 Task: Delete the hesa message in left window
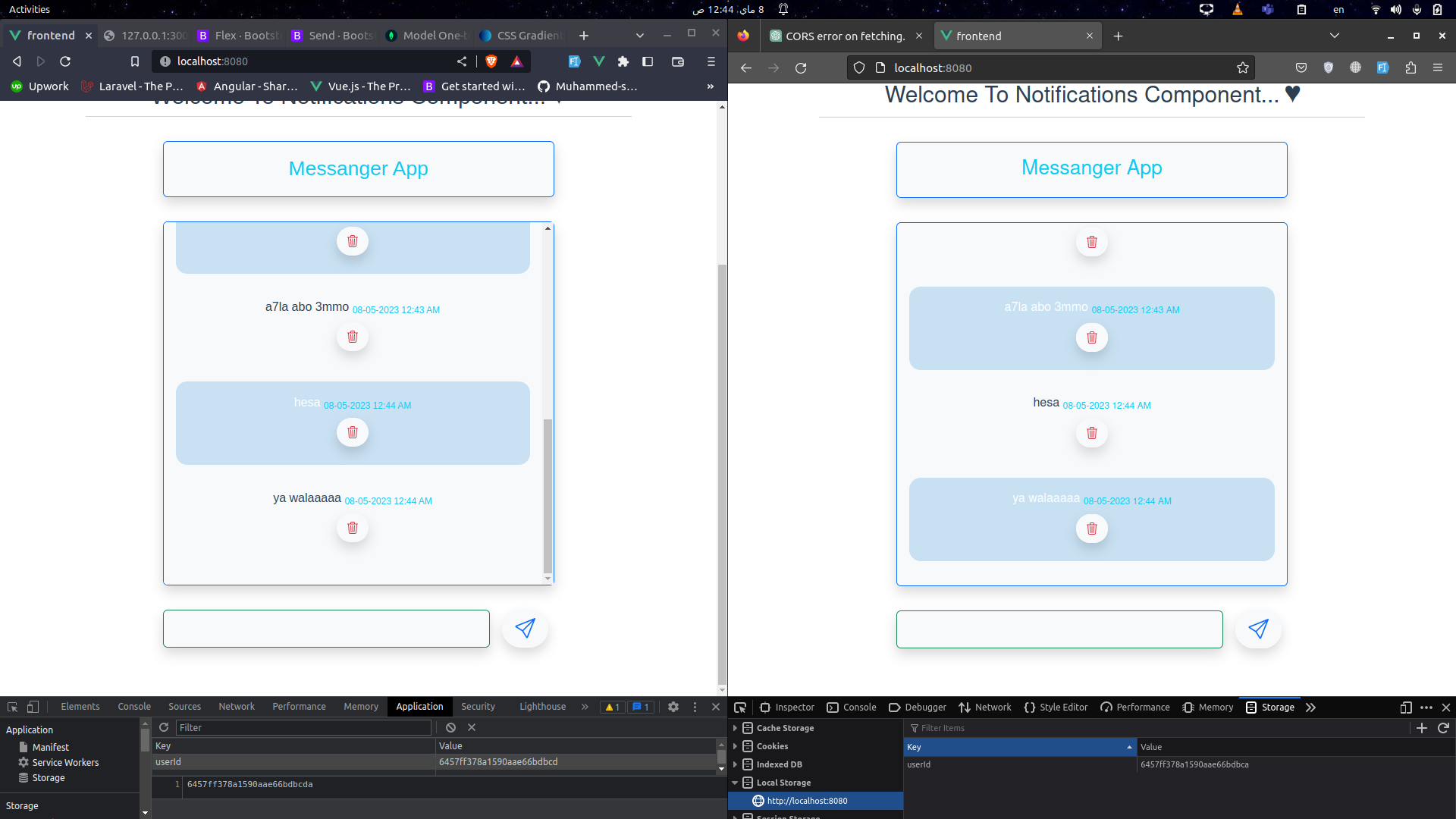click(x=353, y=432)
